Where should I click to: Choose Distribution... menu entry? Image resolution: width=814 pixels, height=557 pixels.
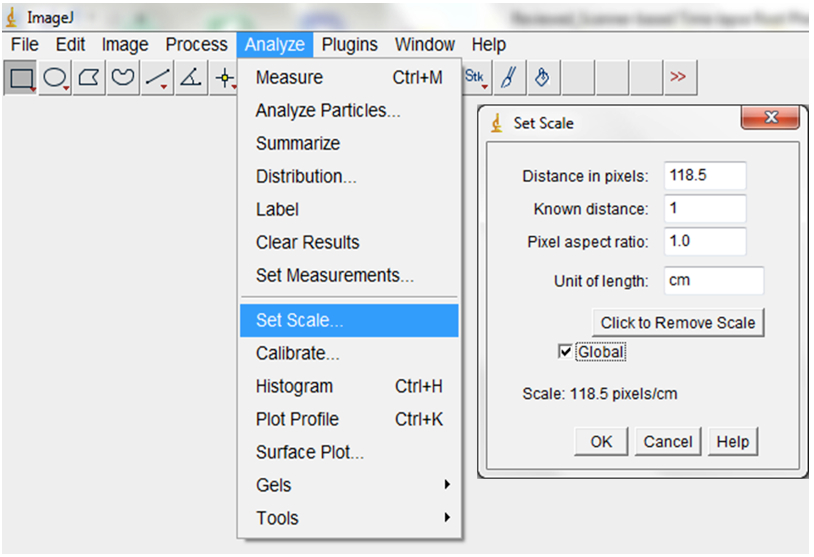coord(349,176)
